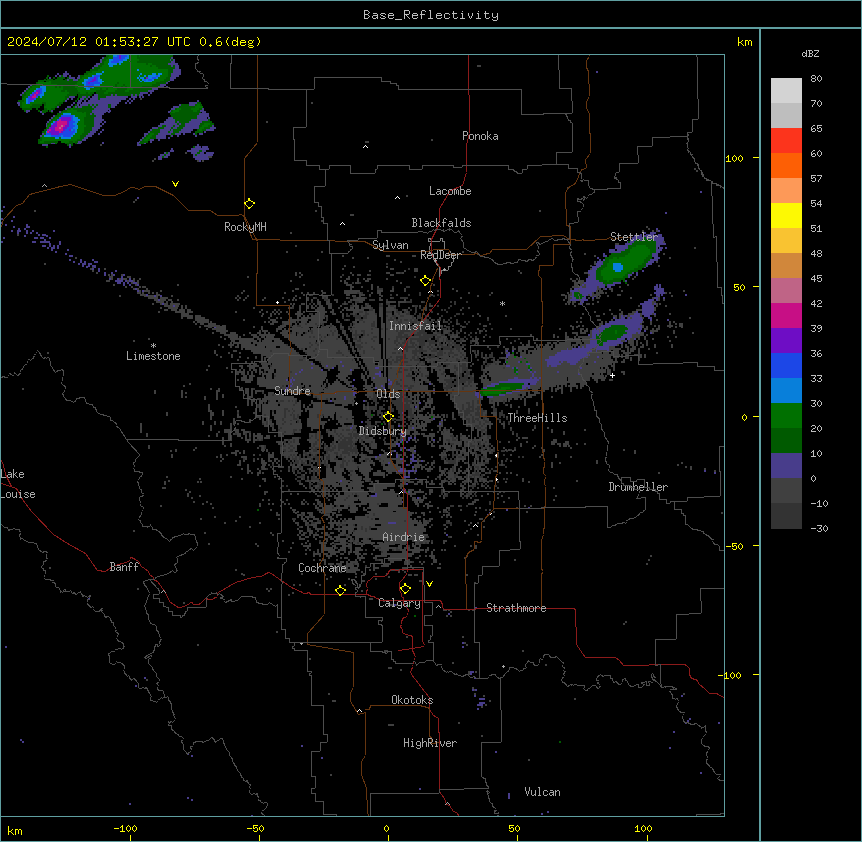This screenshot has height=842, width=862.
Task: Click the Airdrie label
Action: pyautogui.click(x=404, y=537)
